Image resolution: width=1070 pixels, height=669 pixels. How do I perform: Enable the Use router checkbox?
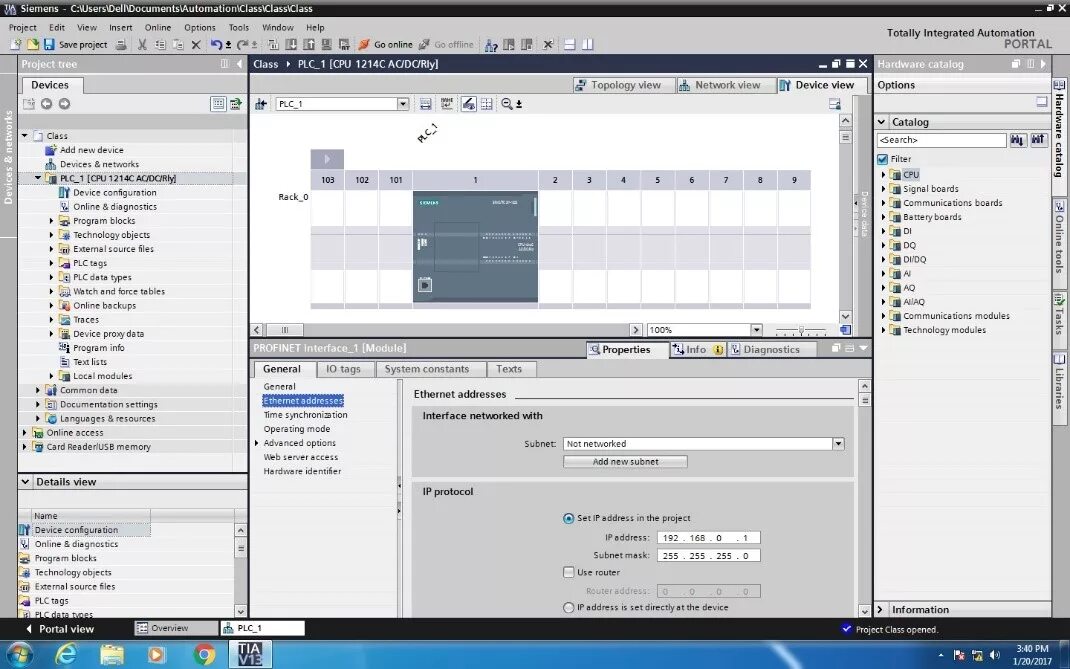click(x=568, y=572)
